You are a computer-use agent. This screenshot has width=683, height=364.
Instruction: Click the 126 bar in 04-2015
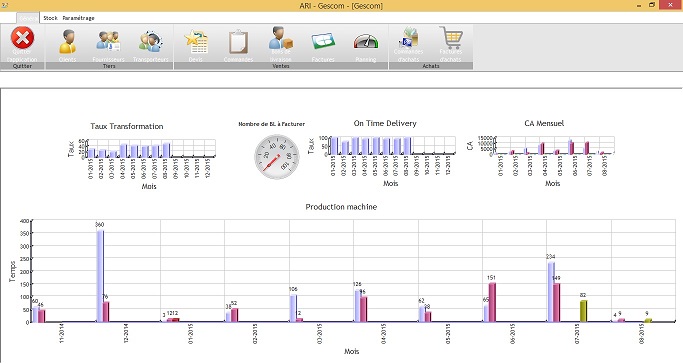point(358,306)
